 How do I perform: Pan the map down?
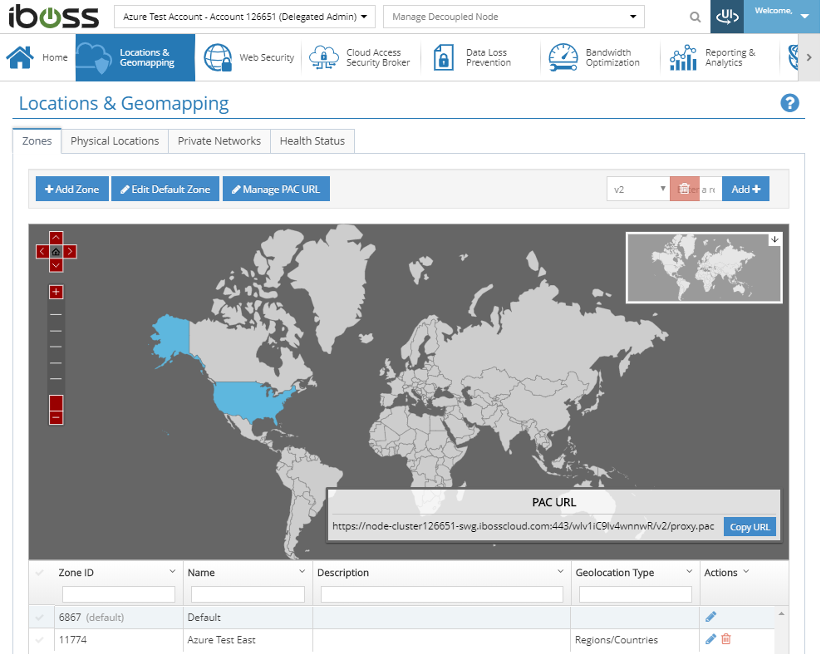click(x=56, y=266)
